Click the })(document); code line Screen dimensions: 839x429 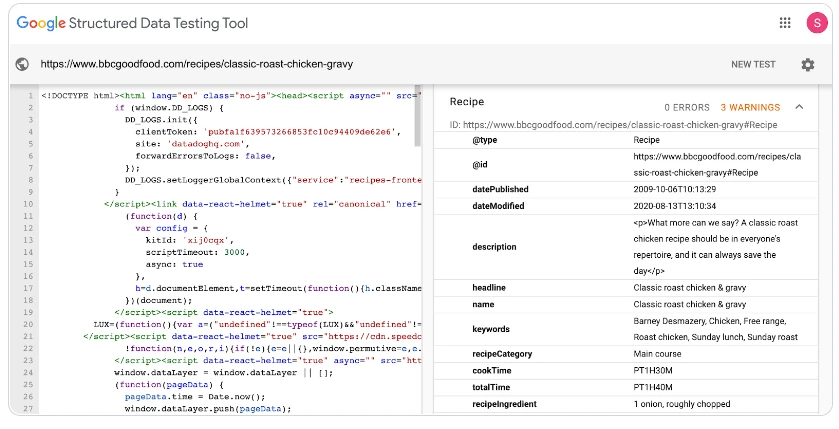pos(158,300)
